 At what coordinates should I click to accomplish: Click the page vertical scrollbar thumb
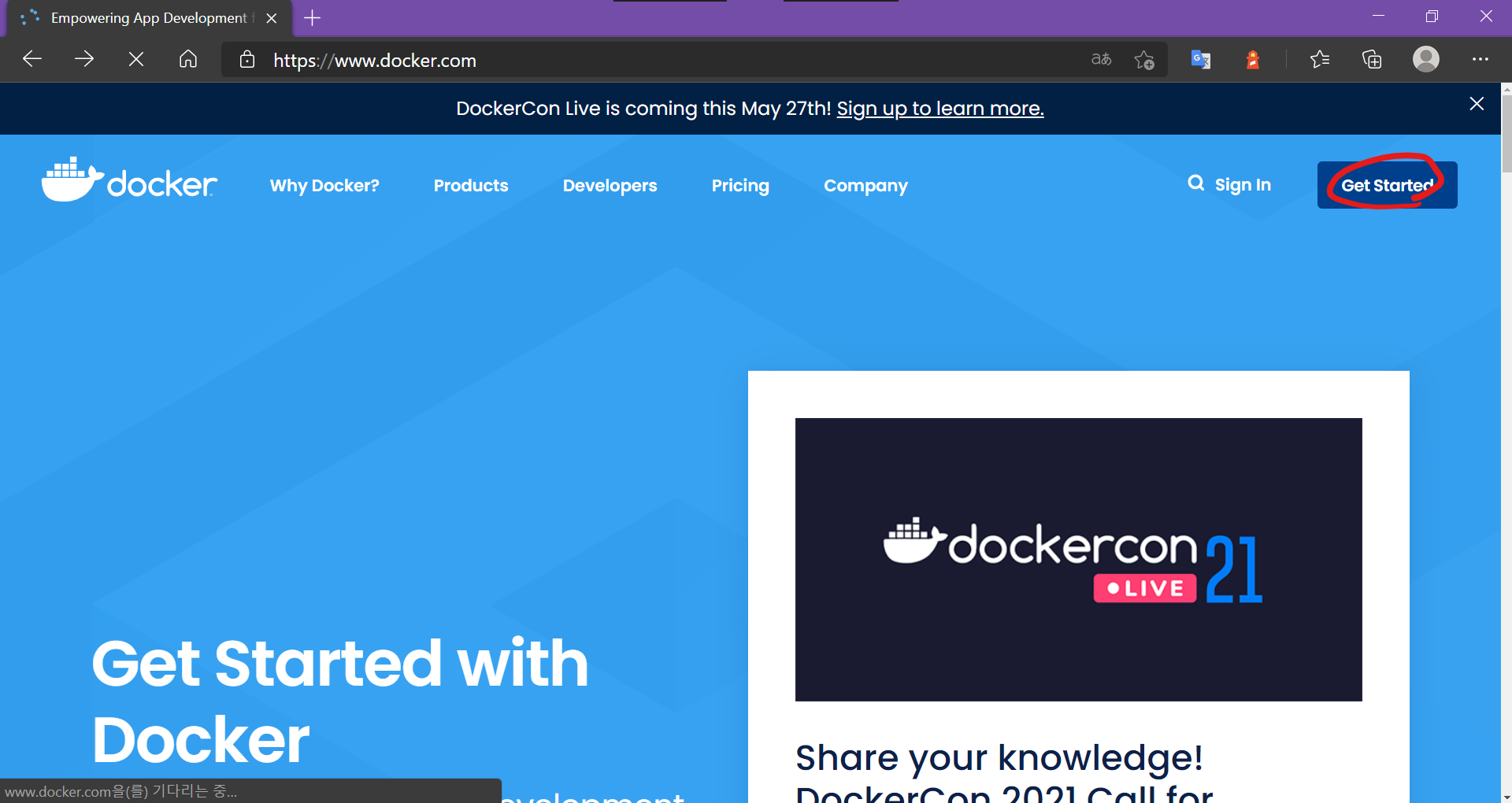[x=1506, y=132]
